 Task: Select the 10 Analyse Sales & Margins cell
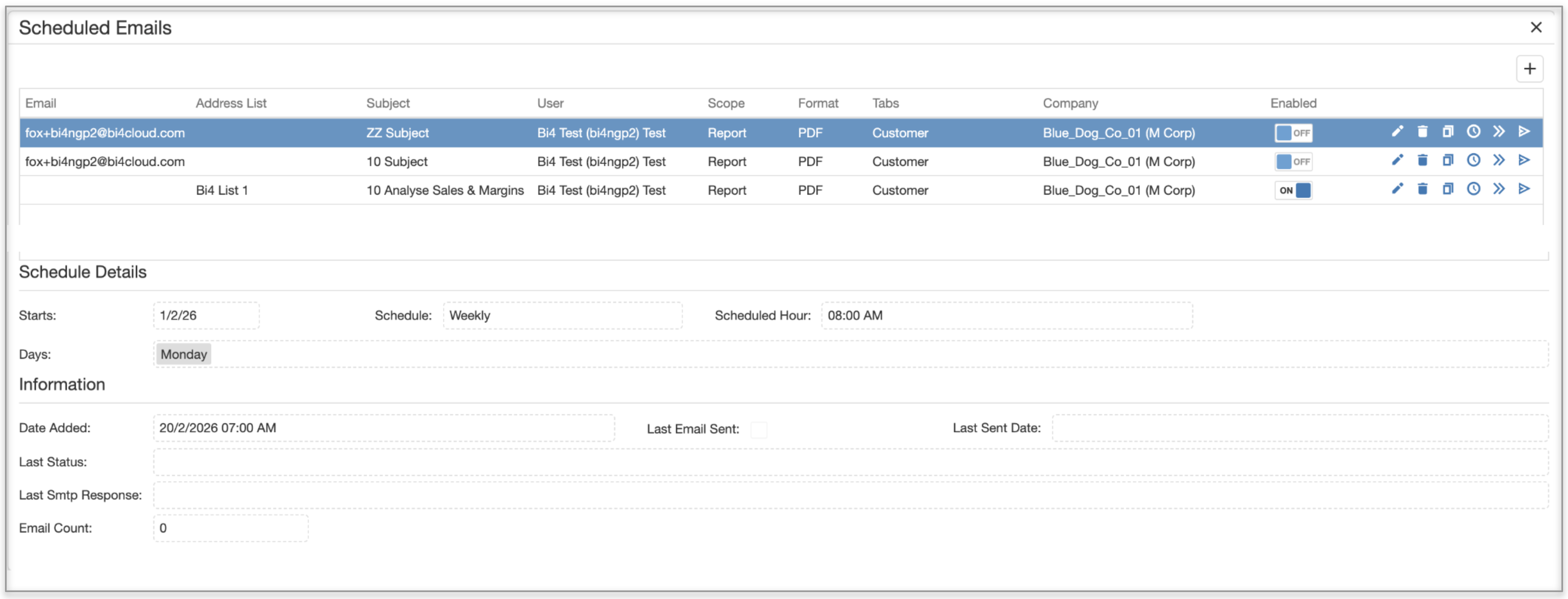445,190
